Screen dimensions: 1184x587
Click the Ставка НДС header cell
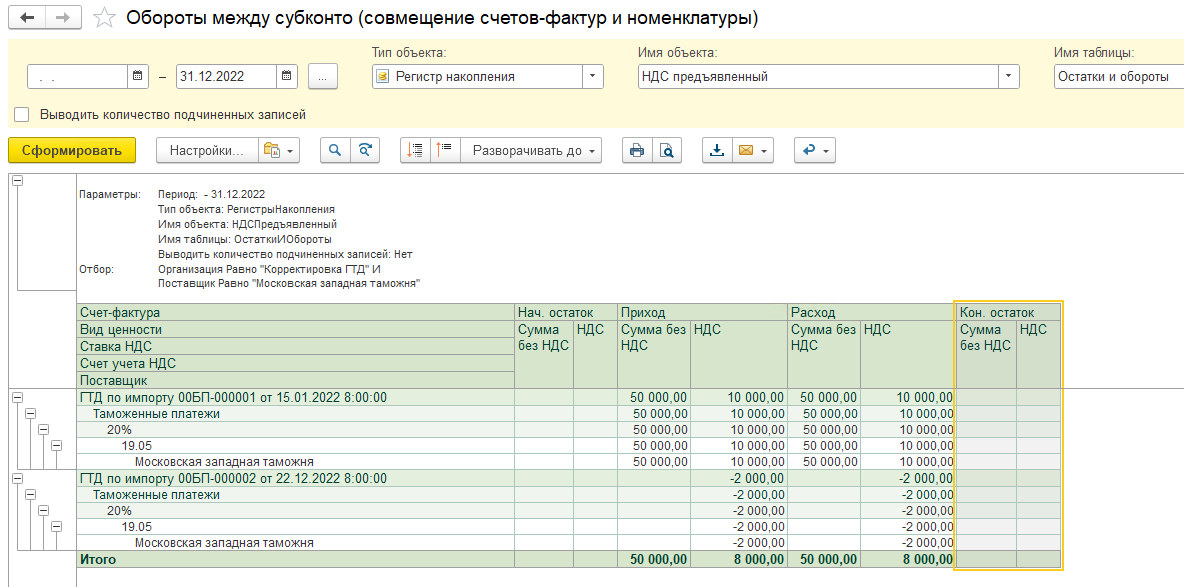[295, 346]
